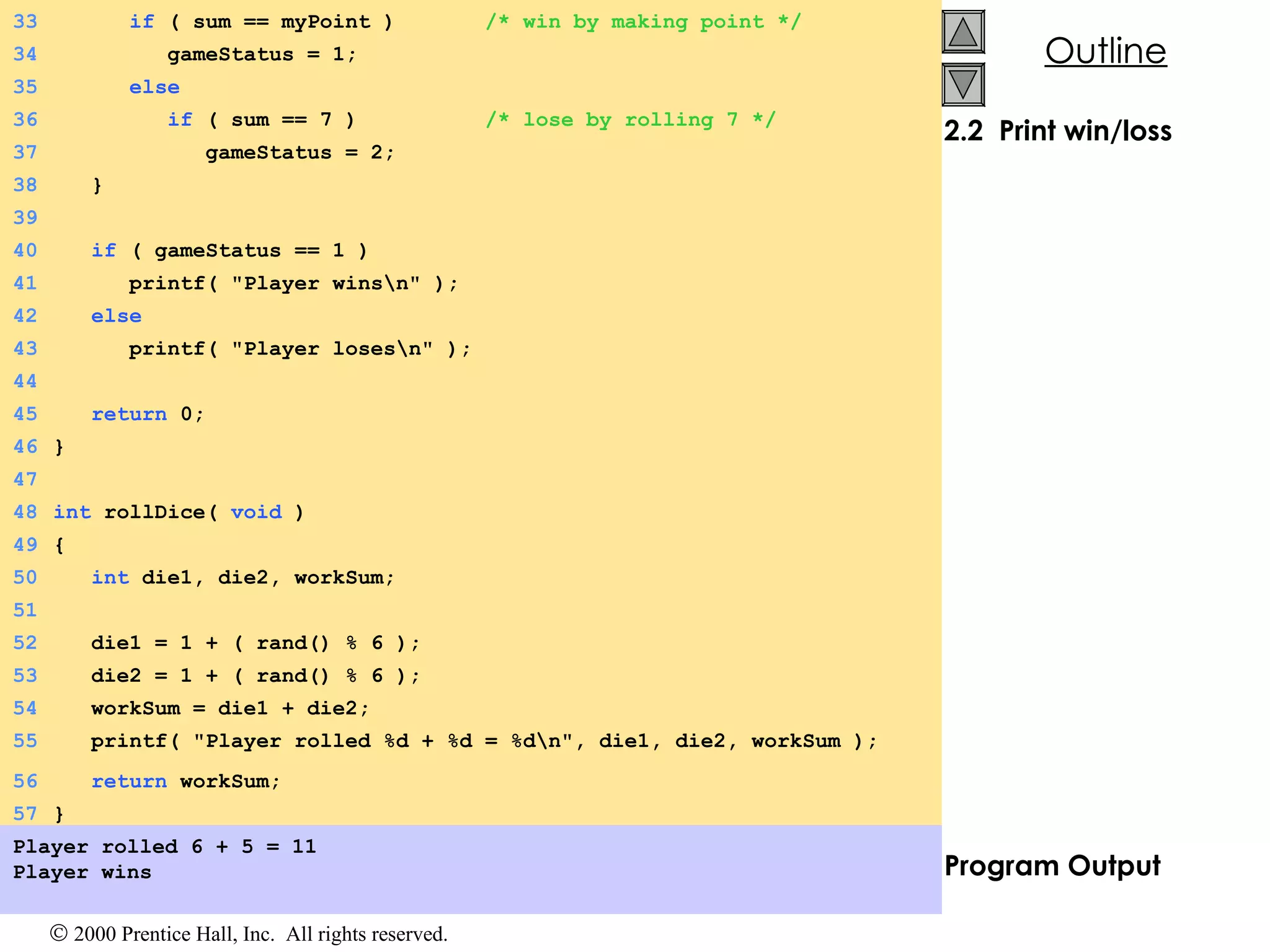
Task: Click the 'else' keyword on line 35
Action: pyautogui.click(x=154, y=87)
